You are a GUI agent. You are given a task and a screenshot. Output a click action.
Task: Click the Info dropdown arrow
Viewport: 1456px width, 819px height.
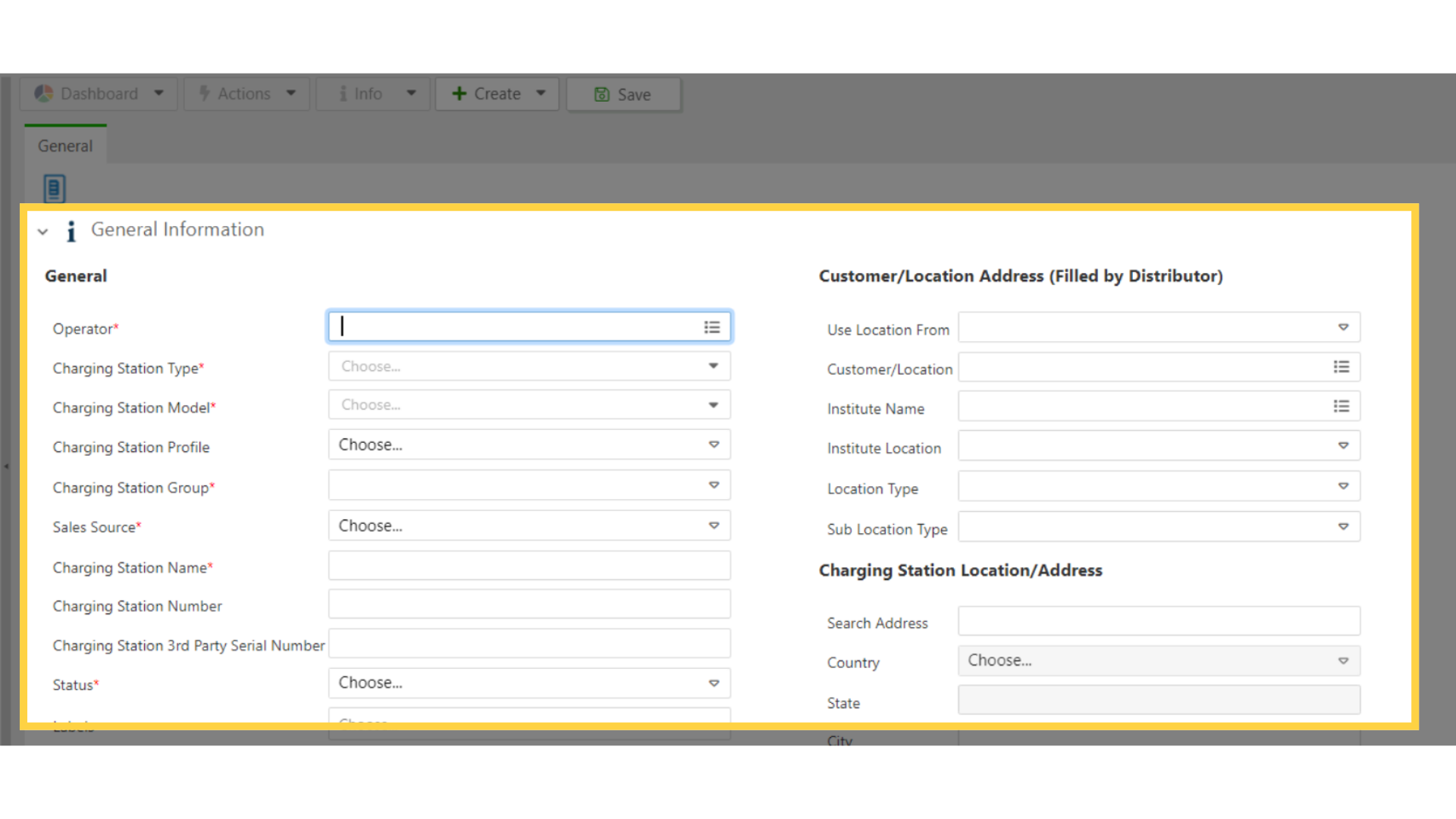[x=411, y=93]
